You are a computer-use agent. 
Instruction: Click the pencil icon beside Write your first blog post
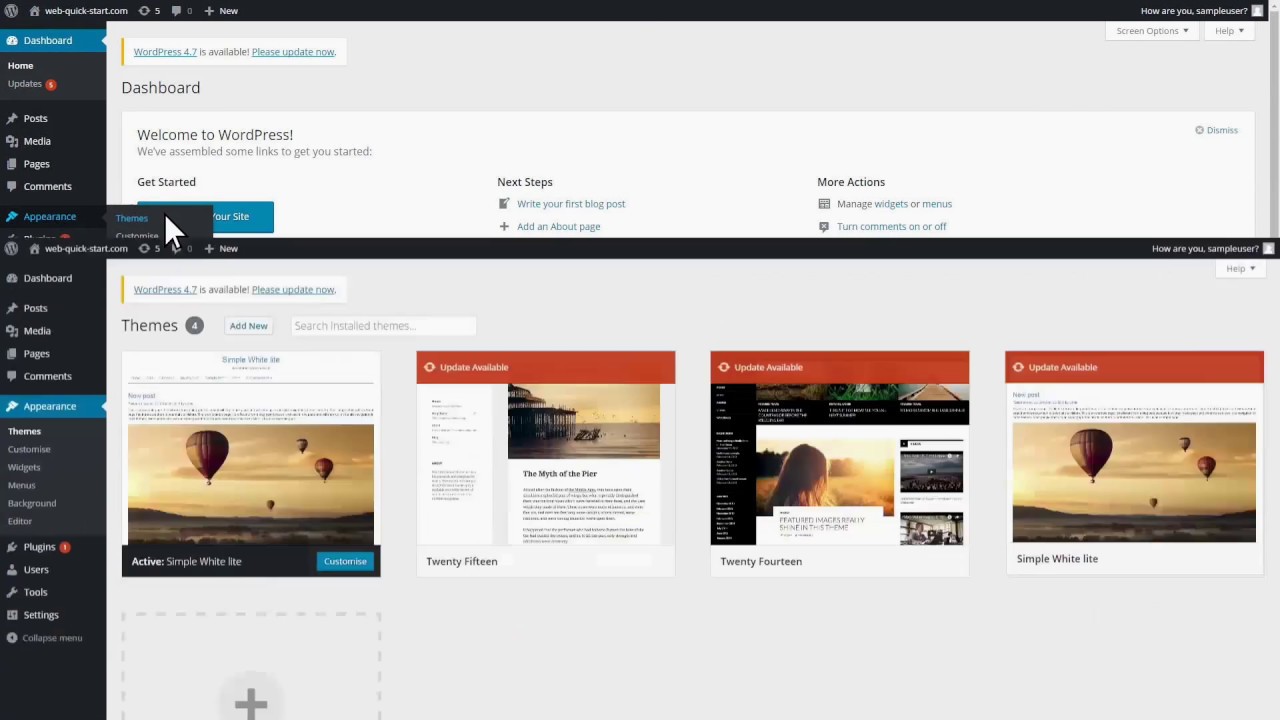[x=504, y=203]
